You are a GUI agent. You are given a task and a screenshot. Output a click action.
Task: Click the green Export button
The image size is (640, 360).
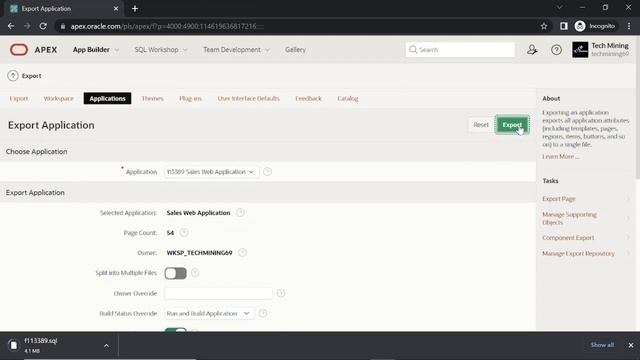coord(512,125)
